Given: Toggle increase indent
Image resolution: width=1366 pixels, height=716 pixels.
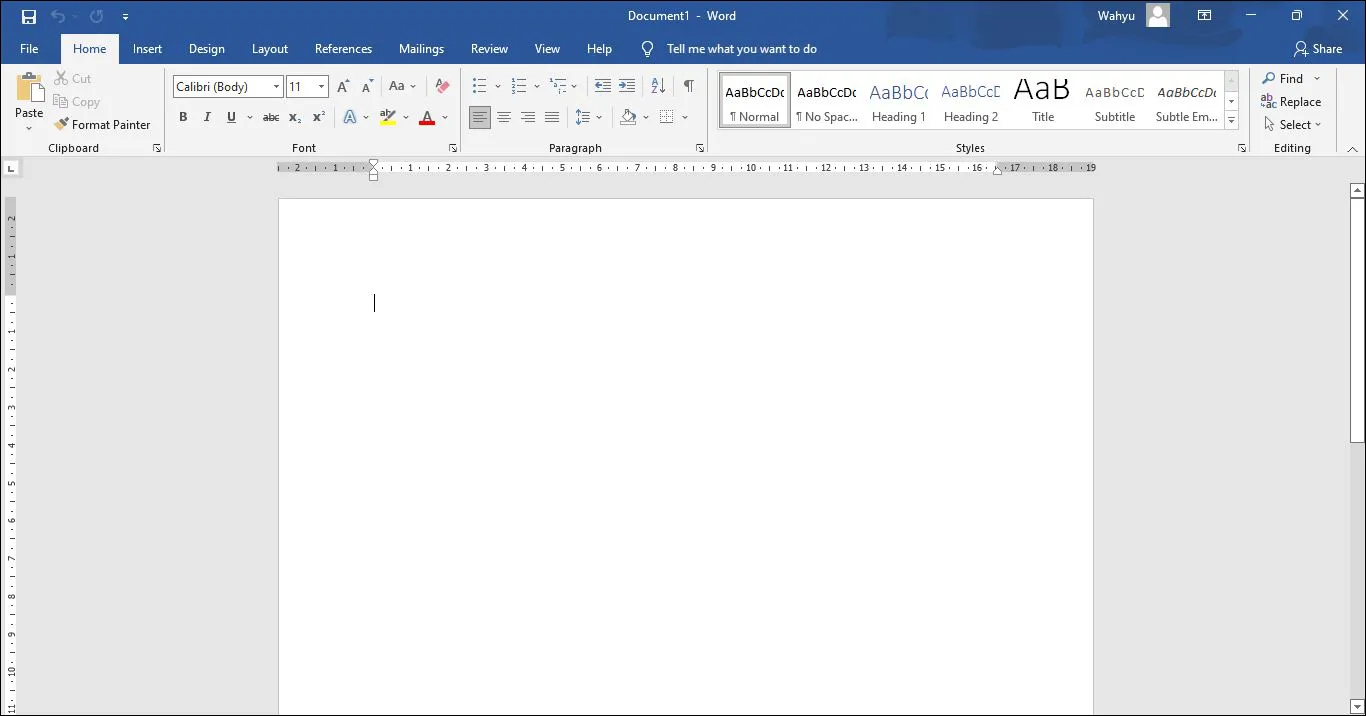Looking at the screenshot, I should click(627, 86).
